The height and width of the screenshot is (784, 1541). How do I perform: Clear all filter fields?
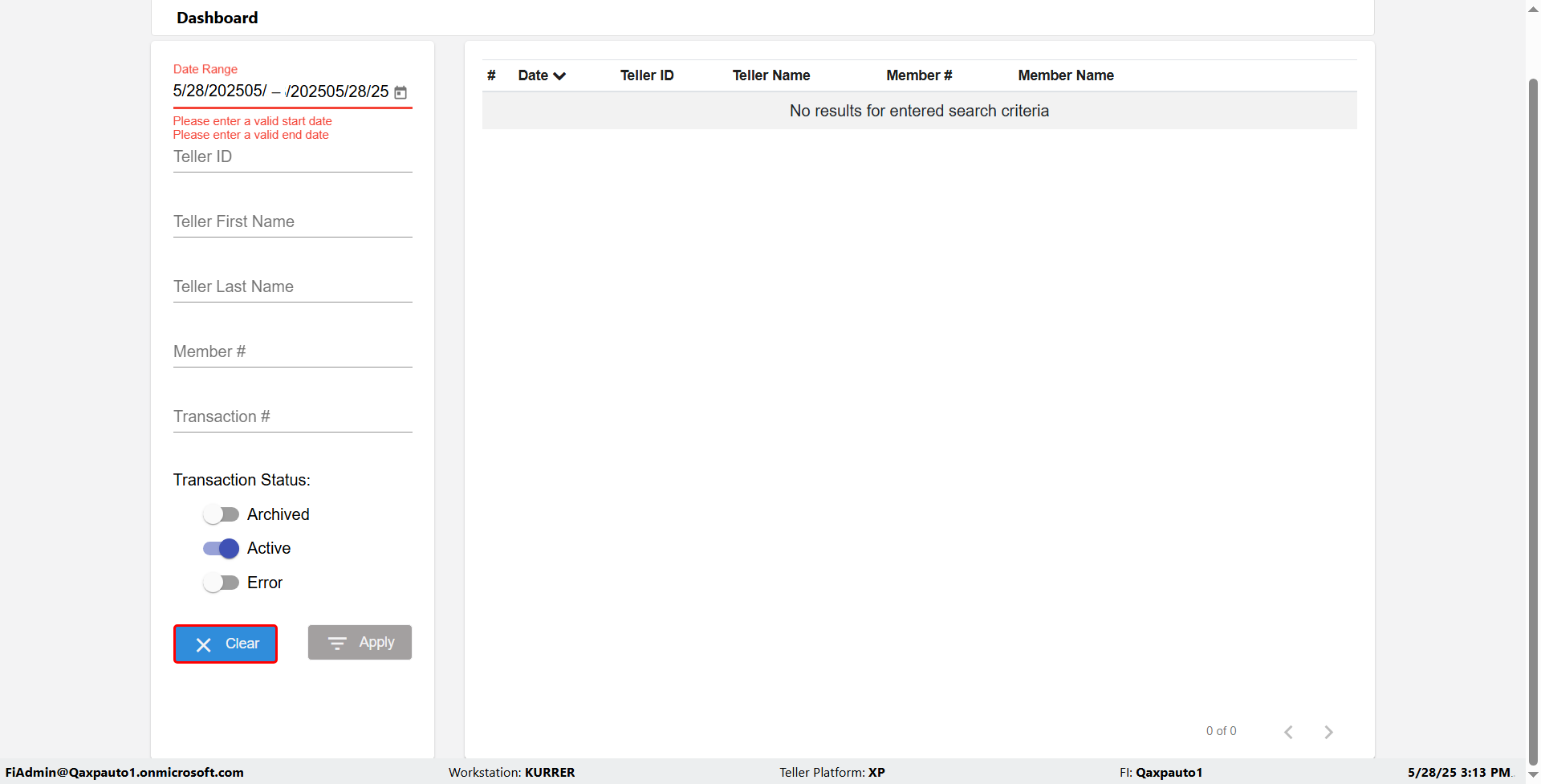pos(226,644)
